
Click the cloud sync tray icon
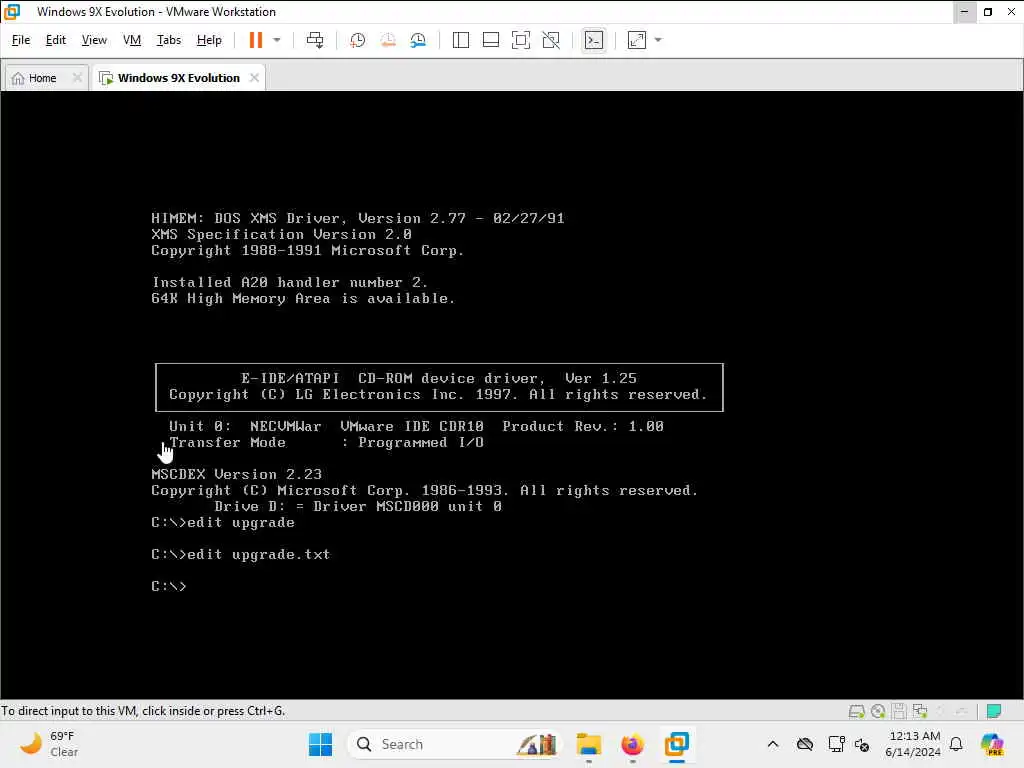[x=805, y=744]
